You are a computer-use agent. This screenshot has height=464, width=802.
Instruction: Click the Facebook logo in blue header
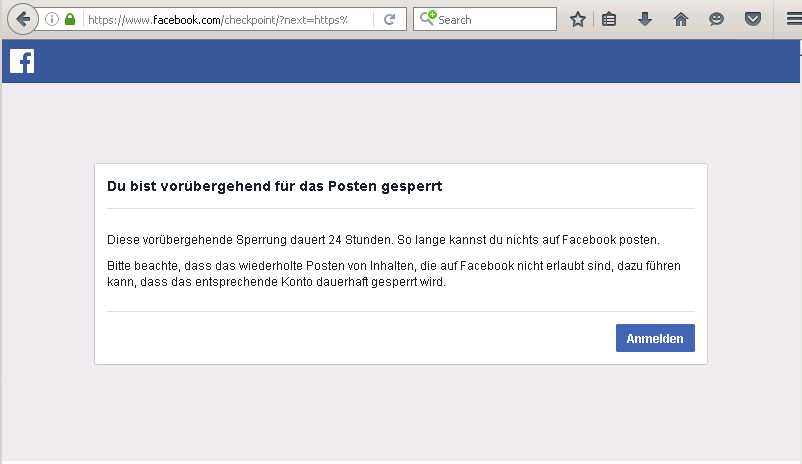pyautogui.click(x=22, y=61)
